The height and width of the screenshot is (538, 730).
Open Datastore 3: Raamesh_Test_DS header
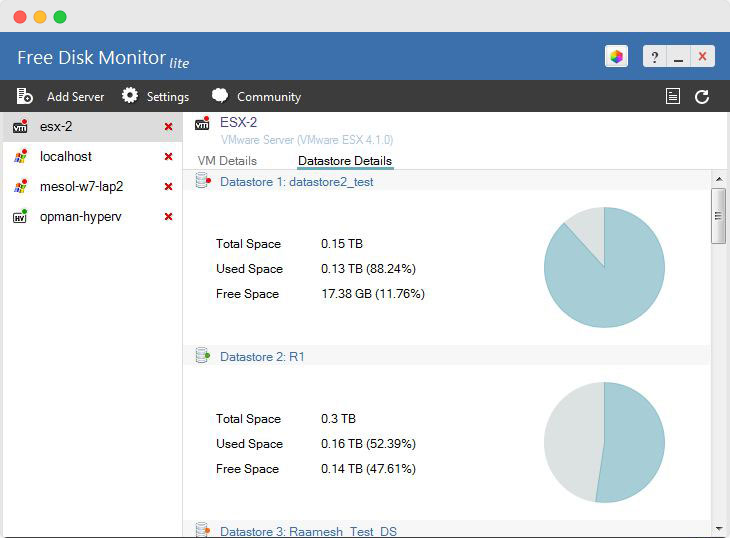pyautogui.click(x=446, y=530)
